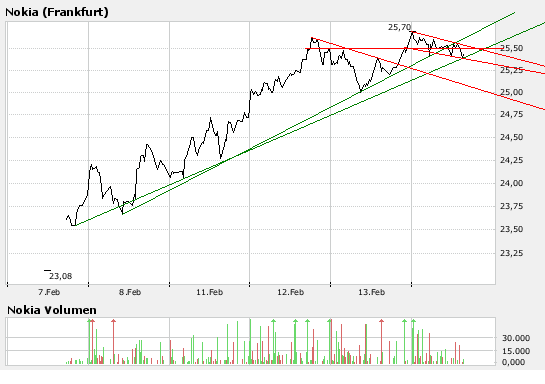Screen dimensions: 545x384
Task: Select the 25,25 price axis label
Action: pos(511,70)
